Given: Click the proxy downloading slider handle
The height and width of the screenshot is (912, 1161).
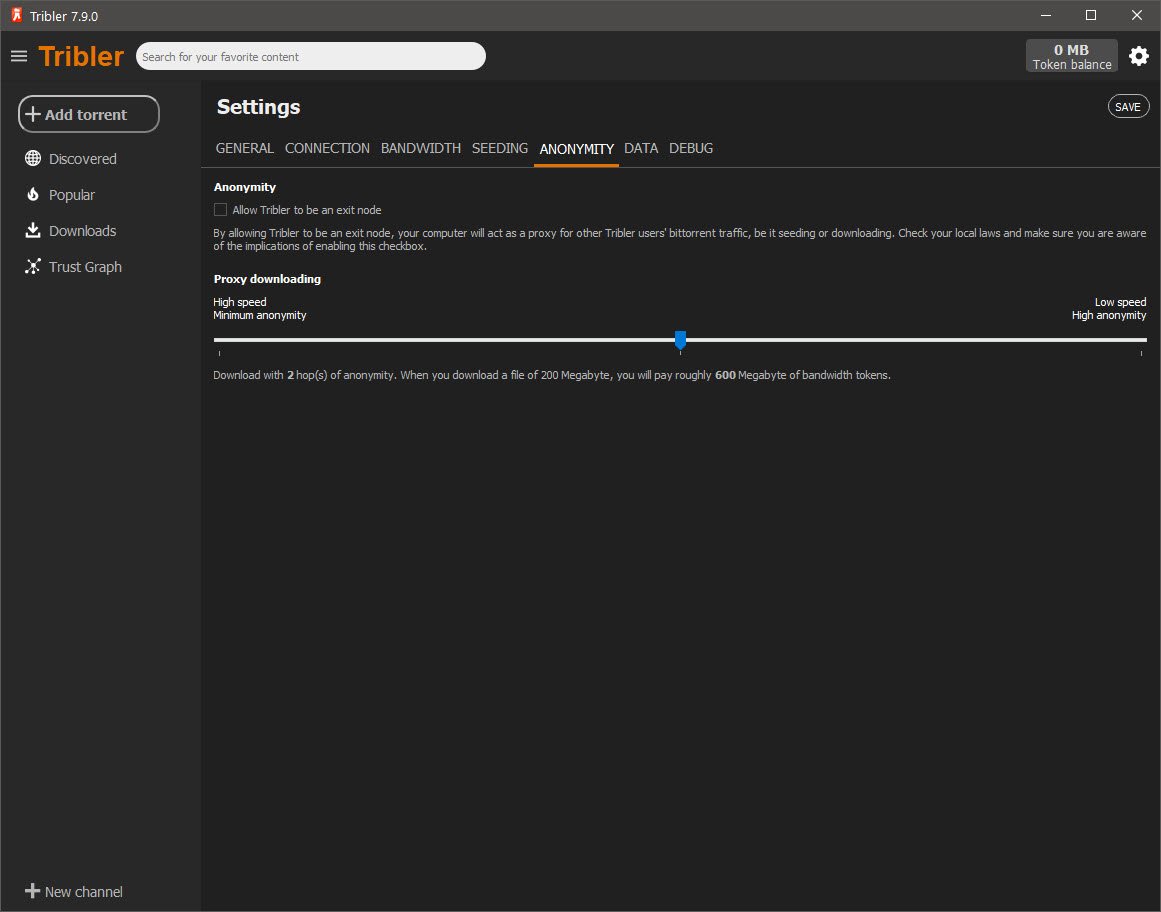Looking at the screenshot, I should point(680,340).
